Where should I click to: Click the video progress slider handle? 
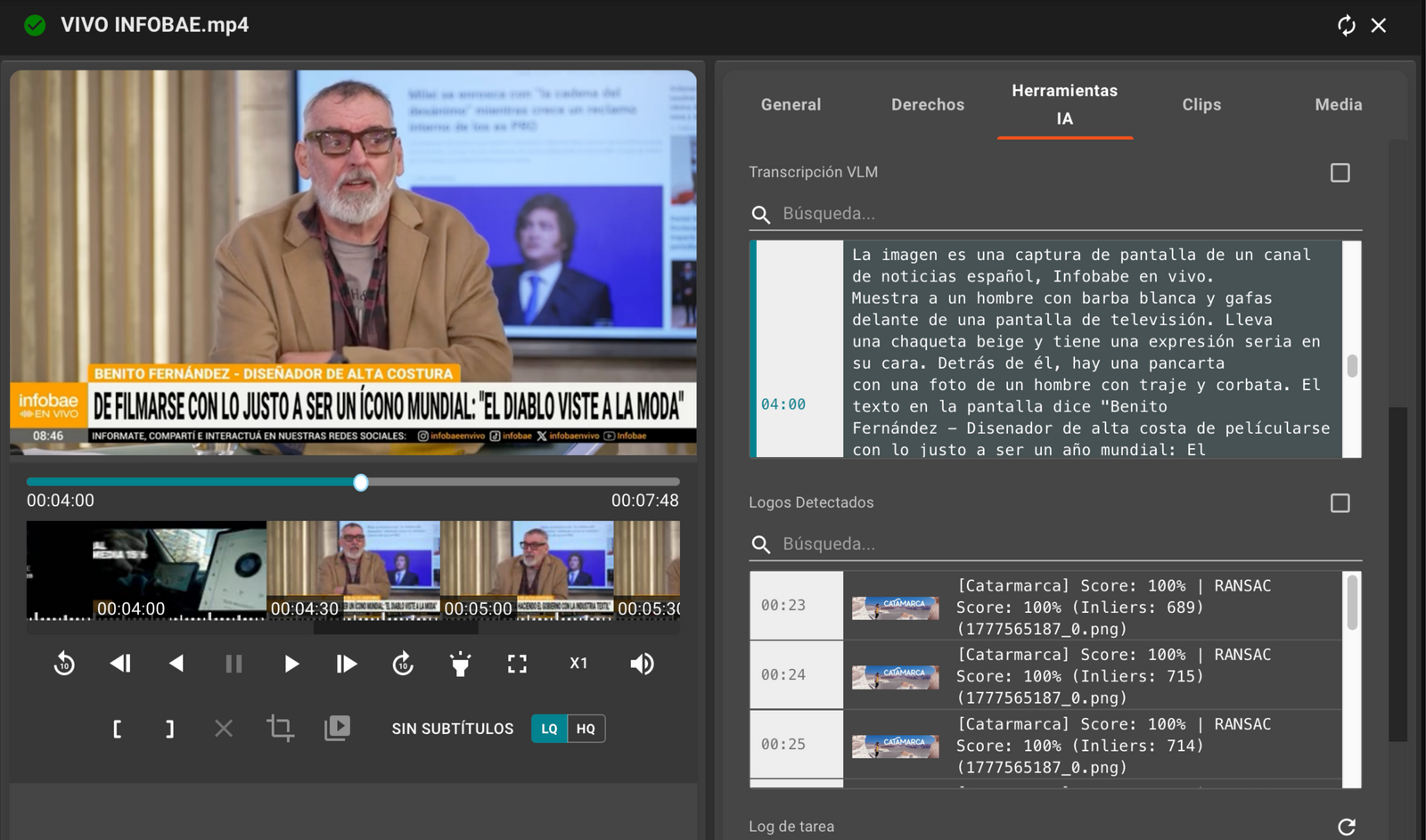pos(361,482)
